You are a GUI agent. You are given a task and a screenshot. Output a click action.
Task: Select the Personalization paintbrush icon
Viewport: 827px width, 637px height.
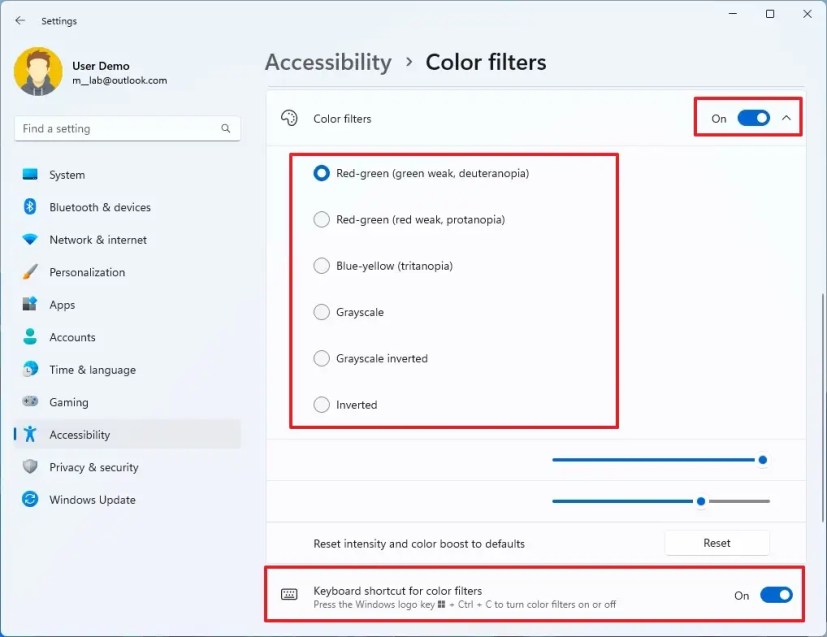(30, 272)
